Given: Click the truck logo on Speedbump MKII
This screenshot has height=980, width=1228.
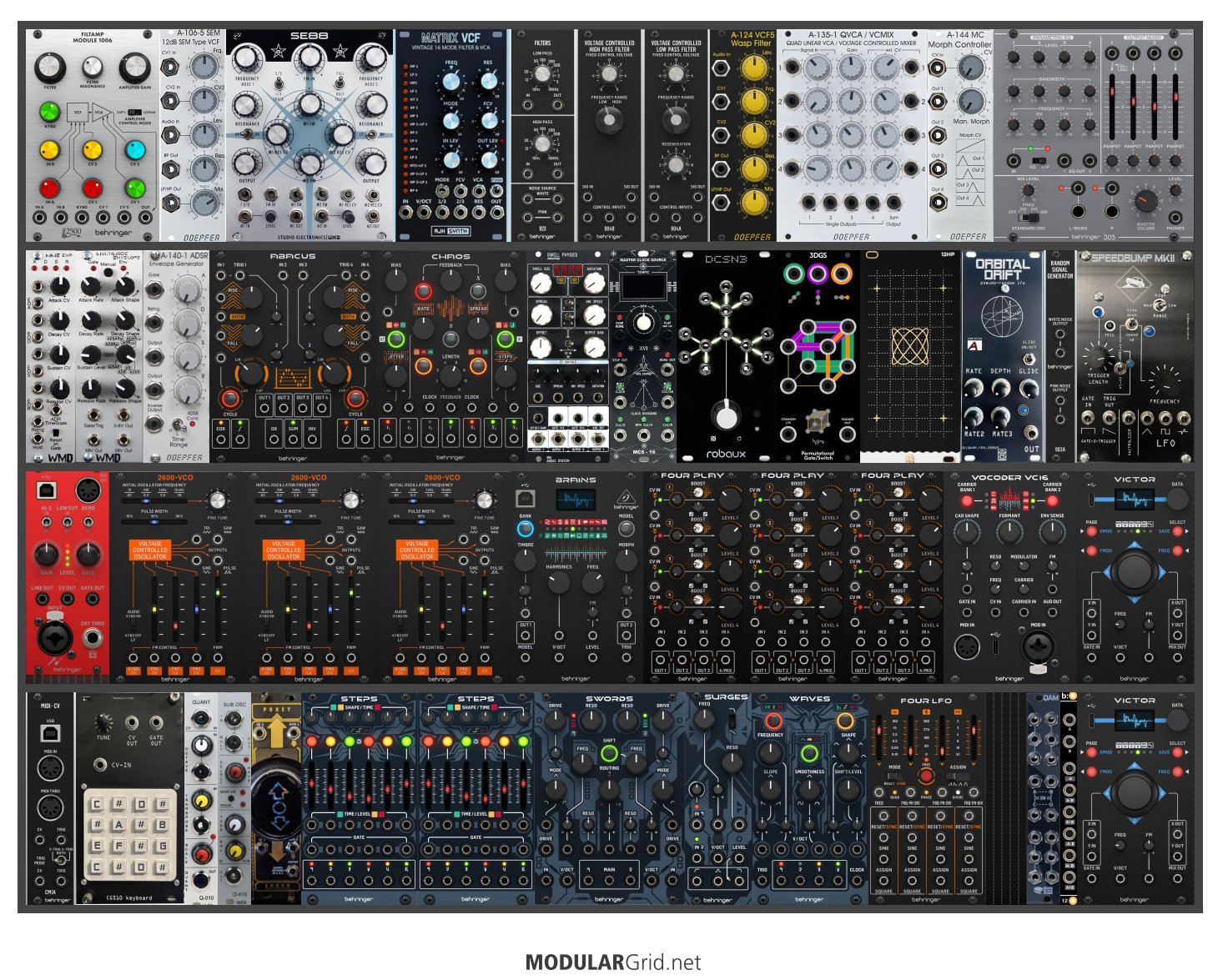Looking at the screenshot, I should click(1135, 285).
